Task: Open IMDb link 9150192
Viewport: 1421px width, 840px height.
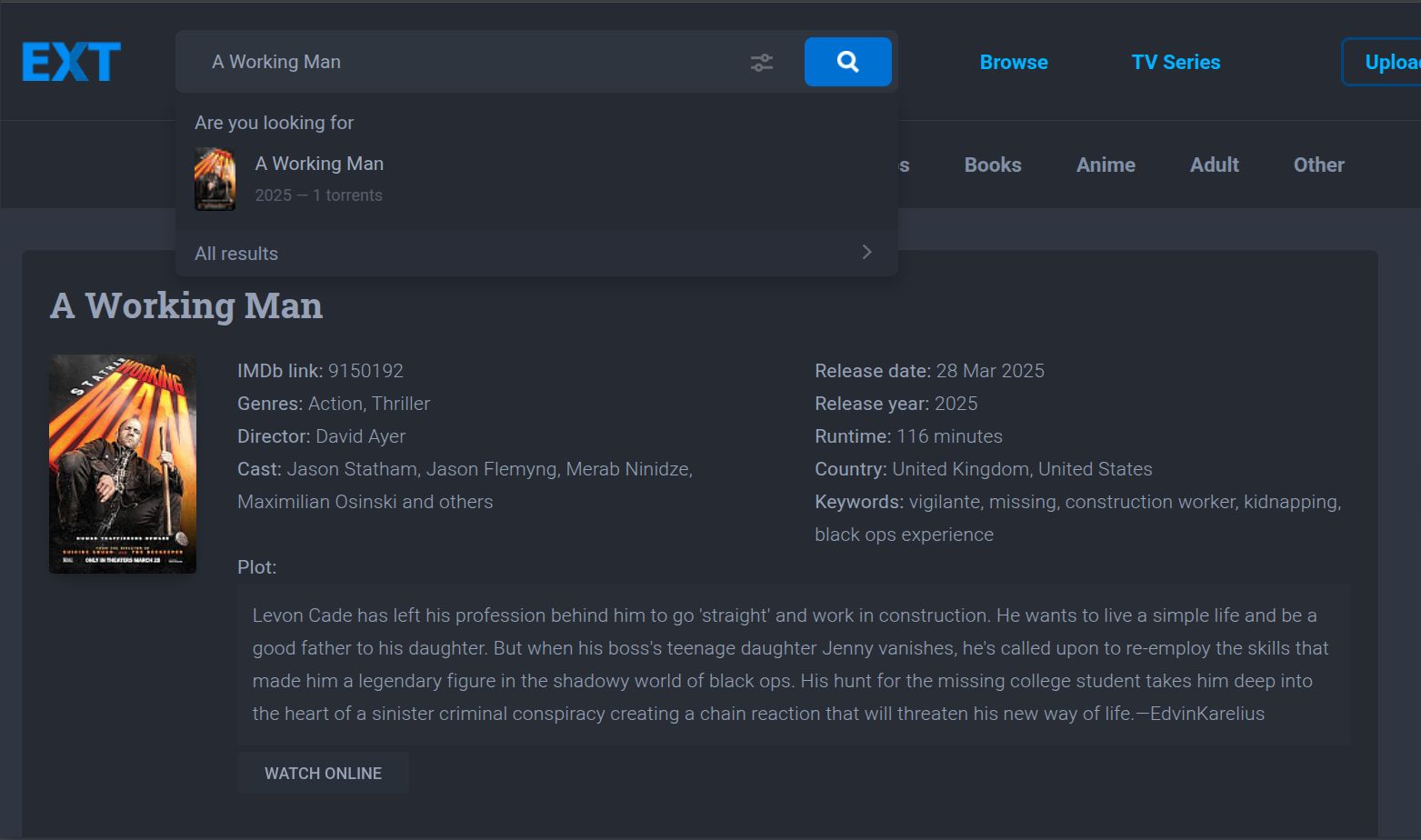Action: pos(365,371)
